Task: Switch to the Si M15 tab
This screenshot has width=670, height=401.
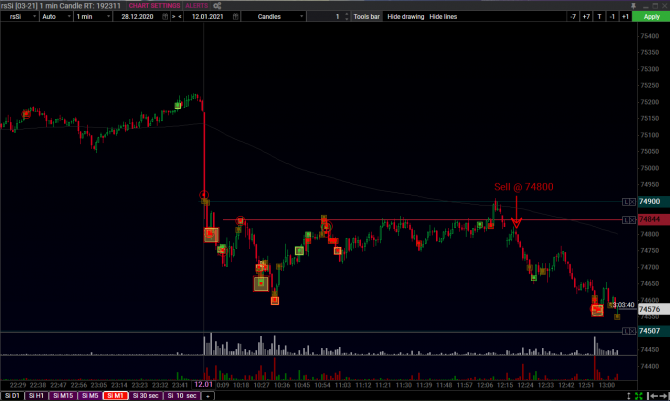Action: pyautogui.click(x=63, y=396)
